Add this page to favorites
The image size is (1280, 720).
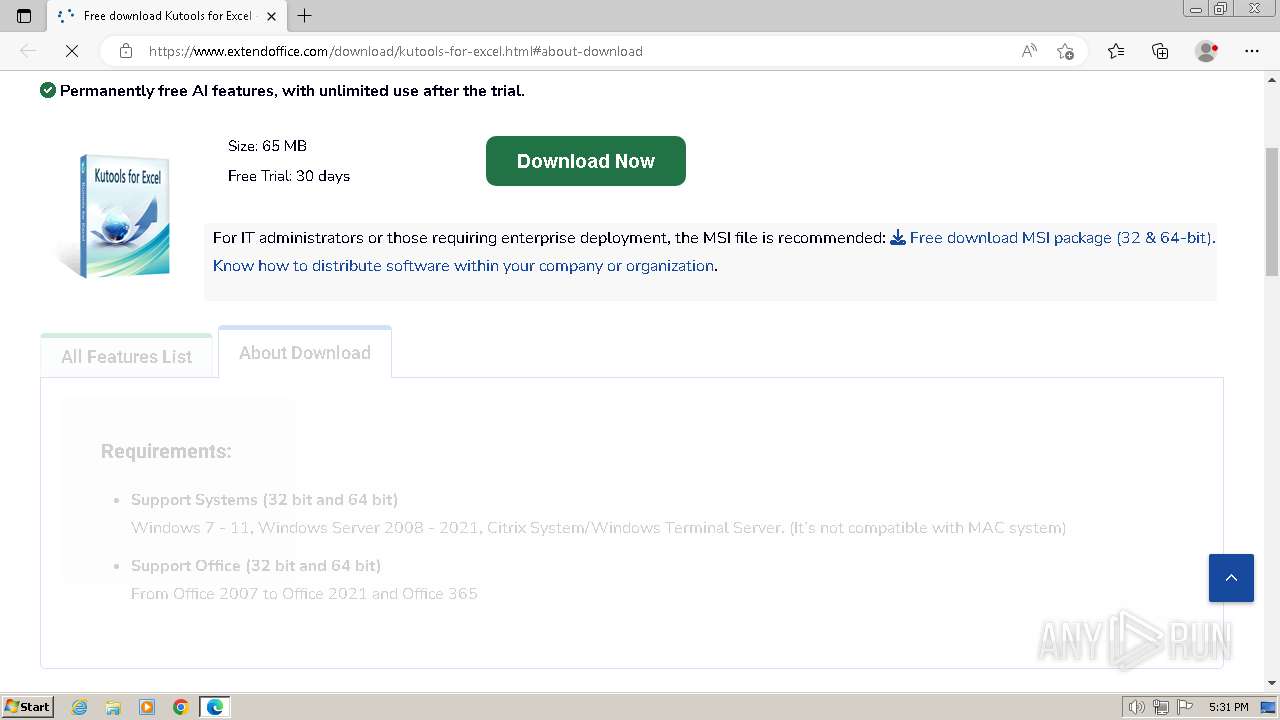tap(1065, 51)
